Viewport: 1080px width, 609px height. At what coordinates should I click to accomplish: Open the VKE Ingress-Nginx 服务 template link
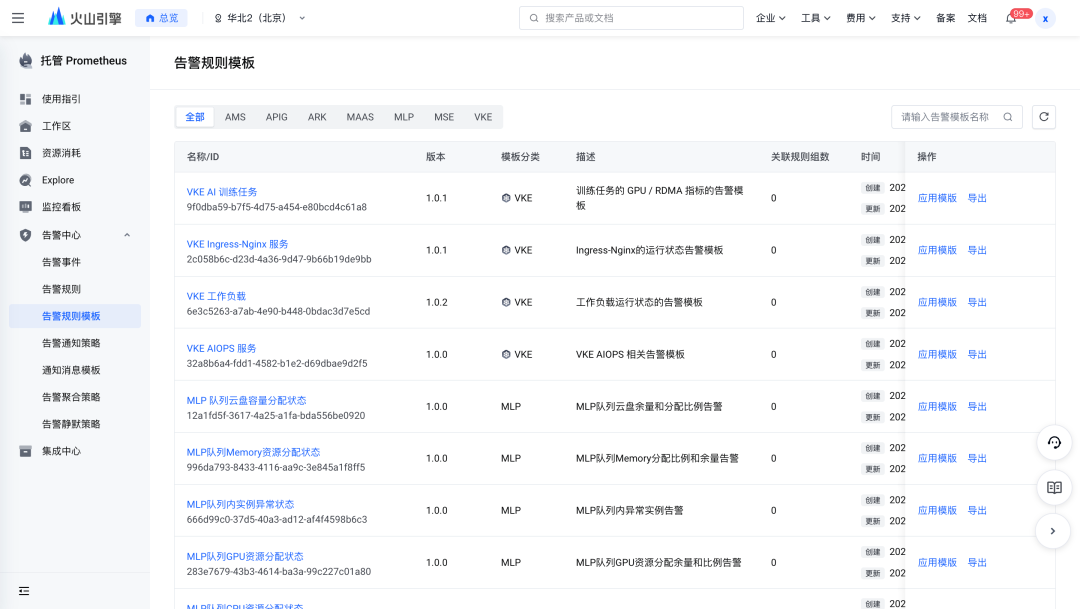(x=237, y=244)
